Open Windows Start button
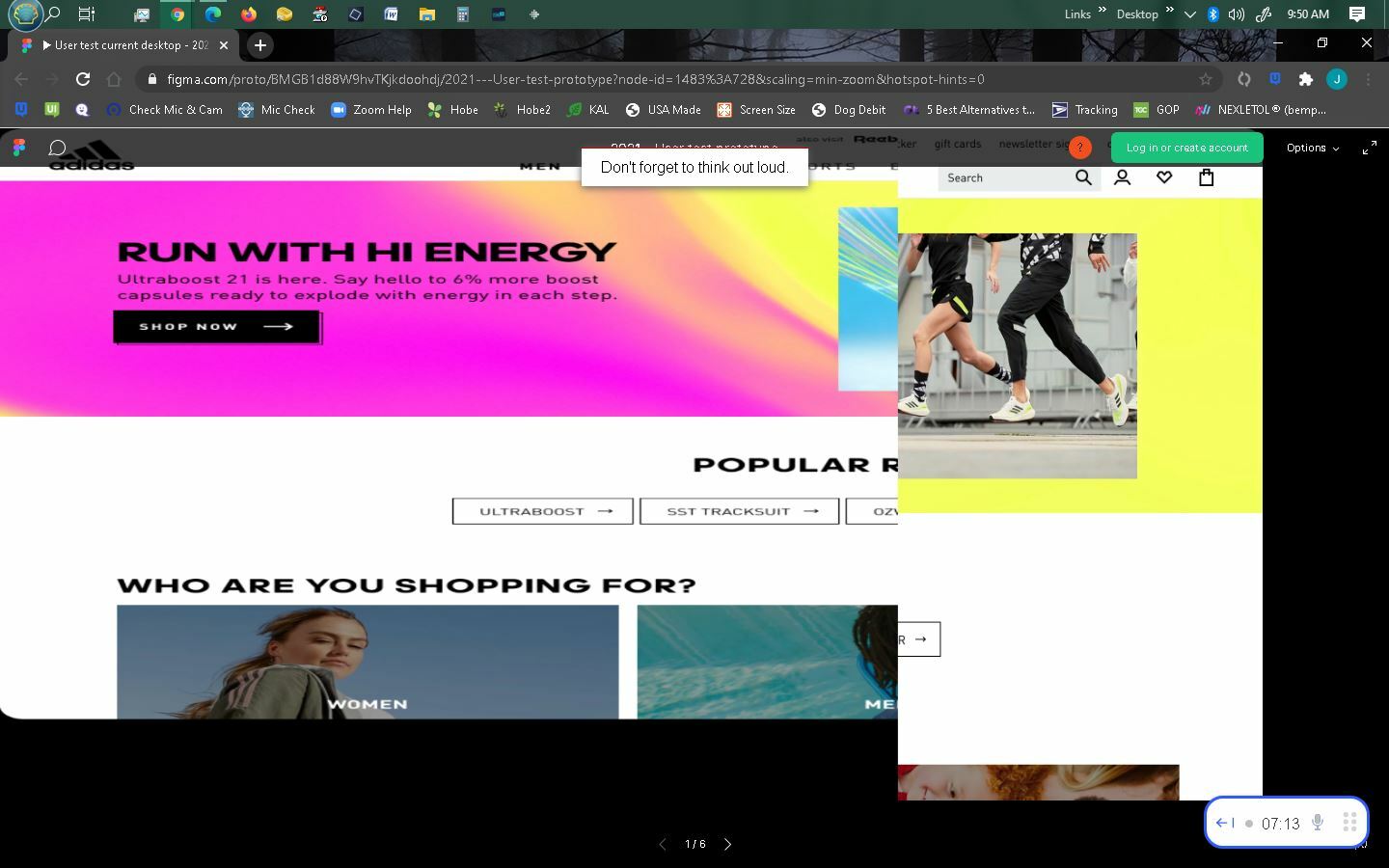Image resolution: width=1389 pixels, height=868 pixels. tap(25, 14)
